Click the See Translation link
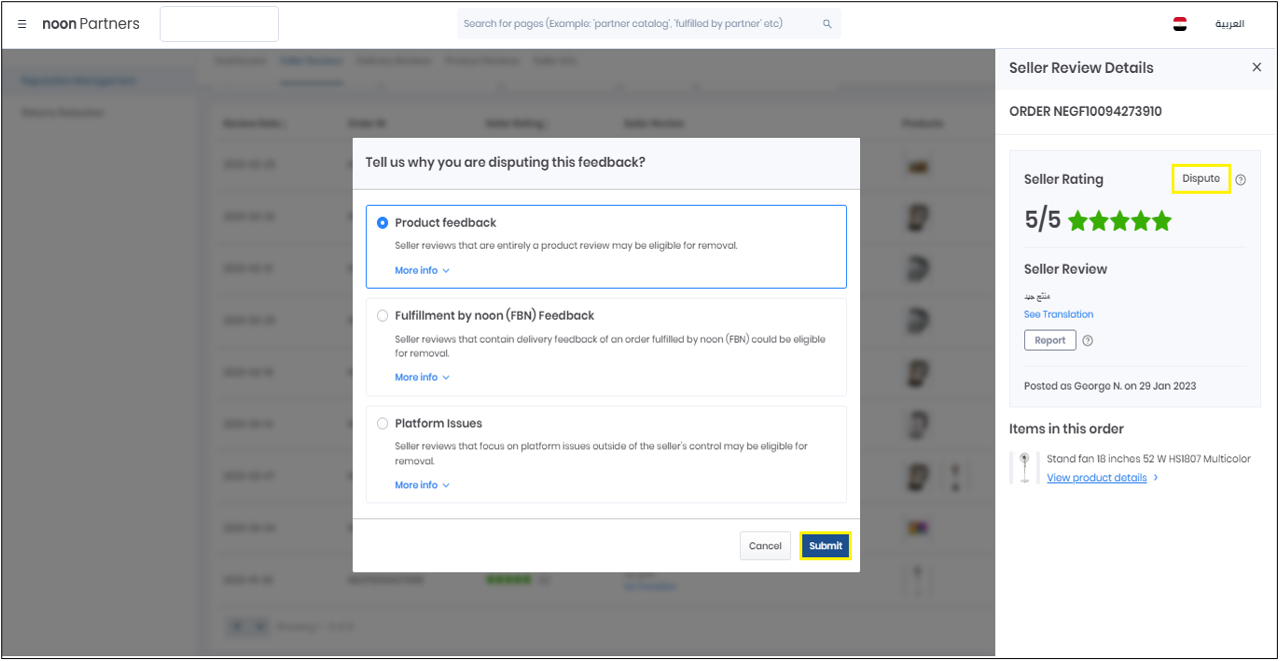1280x661 pixels. [1058, 314]
